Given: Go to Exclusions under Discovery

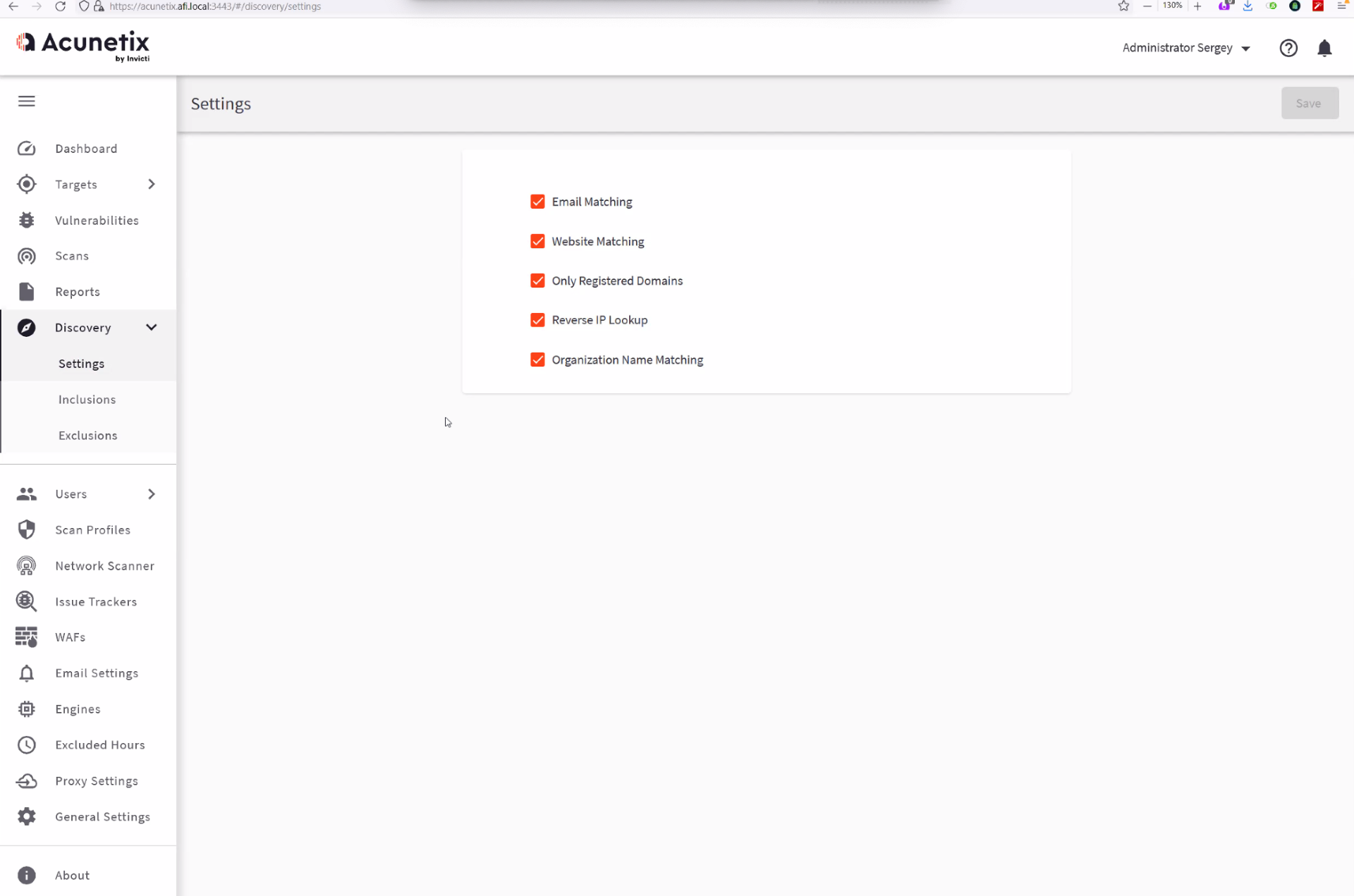Looking at the screenshot, I should pos(87,436).
